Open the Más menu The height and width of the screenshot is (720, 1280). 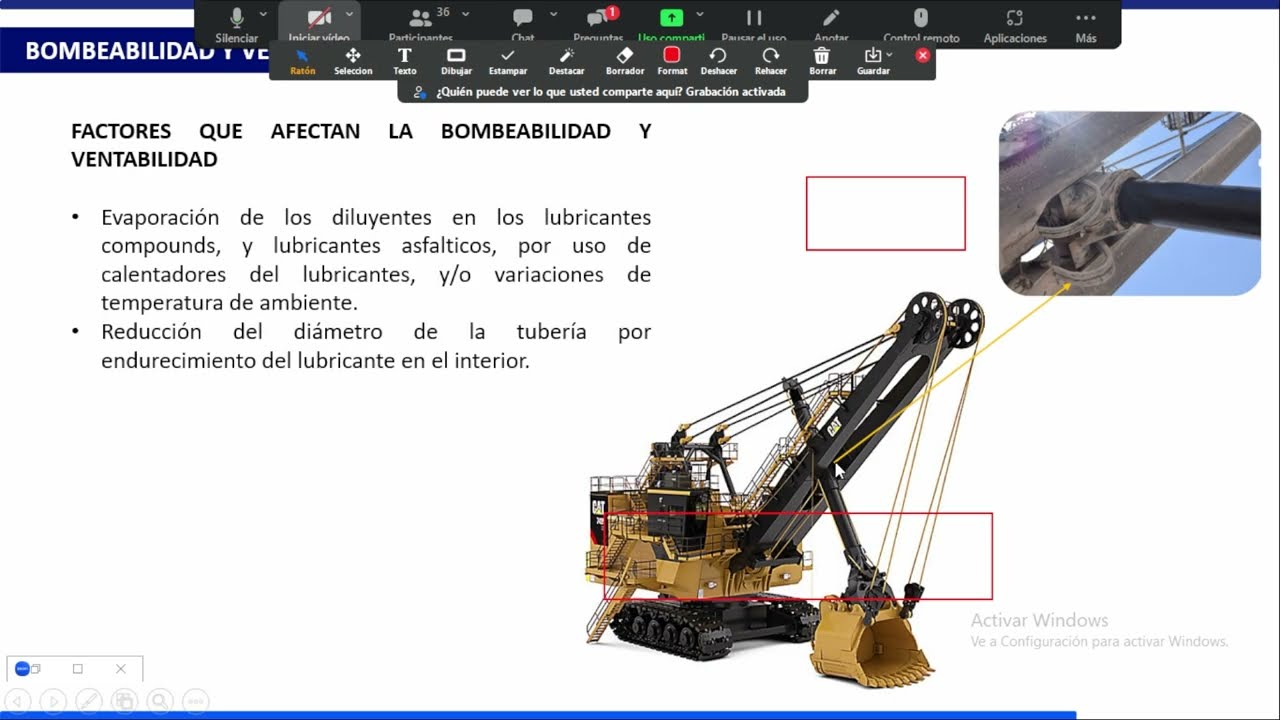pyautogui.click(x=1086, y=24)
